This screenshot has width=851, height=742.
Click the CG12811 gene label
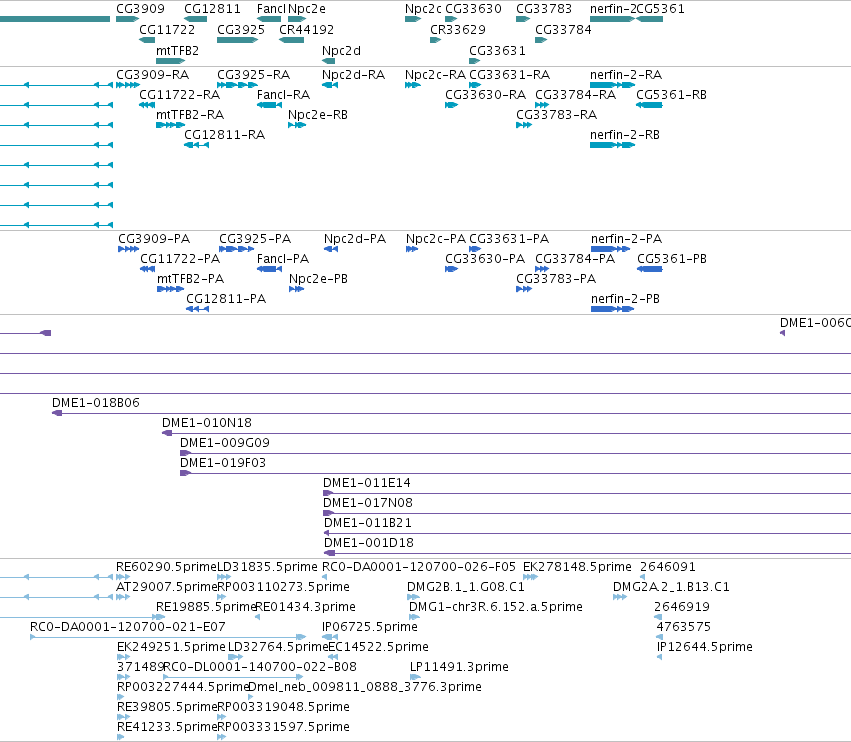[212, 9]
